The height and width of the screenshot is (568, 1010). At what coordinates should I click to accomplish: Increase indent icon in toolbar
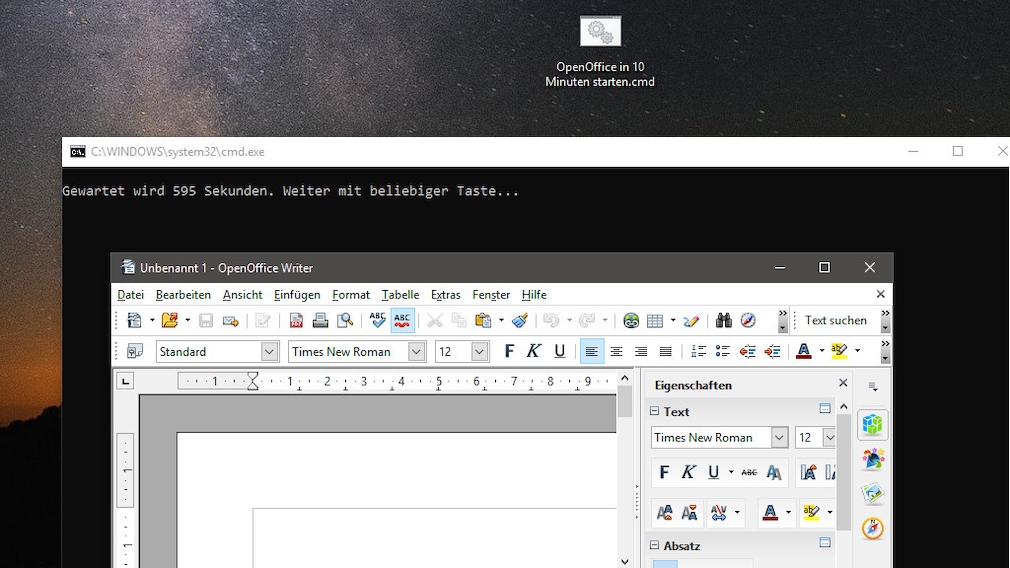click(772, 351)
